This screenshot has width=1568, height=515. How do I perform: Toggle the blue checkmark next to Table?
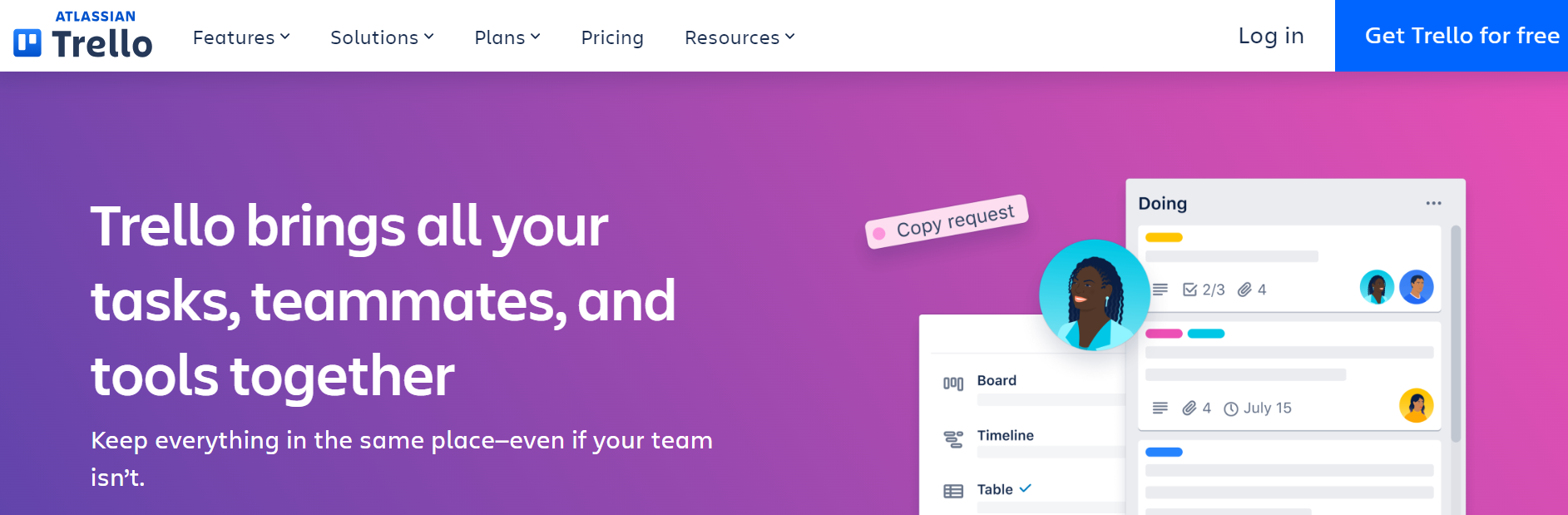click(1024, 488)
